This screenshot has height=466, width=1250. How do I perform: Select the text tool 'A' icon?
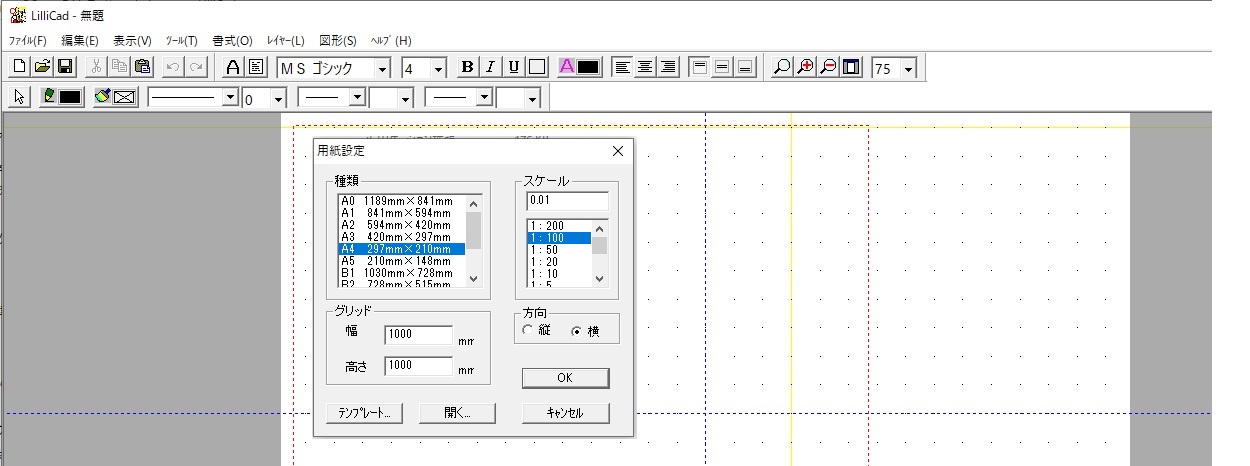pyautogui.click(x=232, y=67)
